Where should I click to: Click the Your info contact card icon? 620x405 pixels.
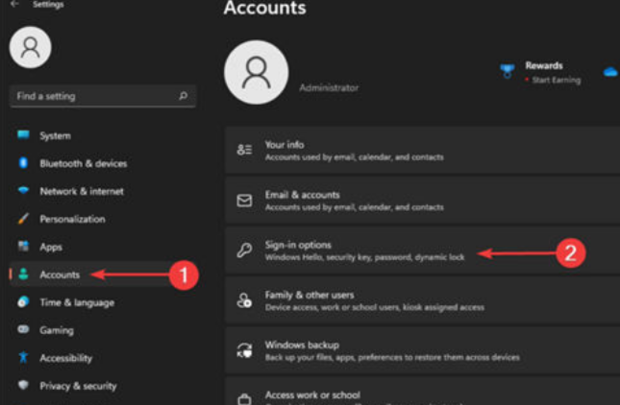(244, 150)
